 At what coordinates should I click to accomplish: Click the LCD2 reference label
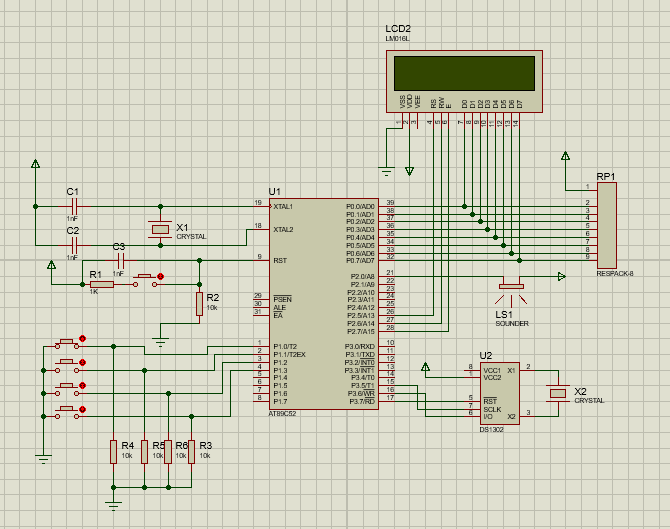[x=398, y=29]
